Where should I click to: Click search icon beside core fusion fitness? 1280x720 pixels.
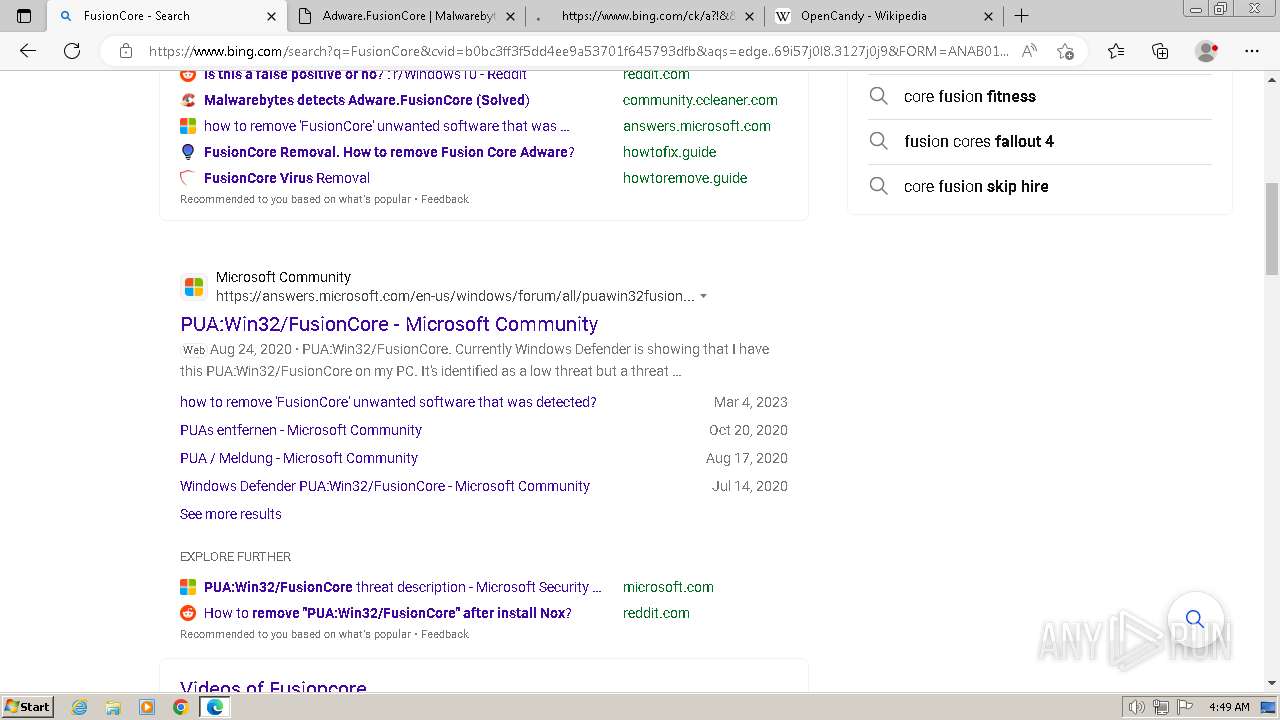tap(878, 96)
